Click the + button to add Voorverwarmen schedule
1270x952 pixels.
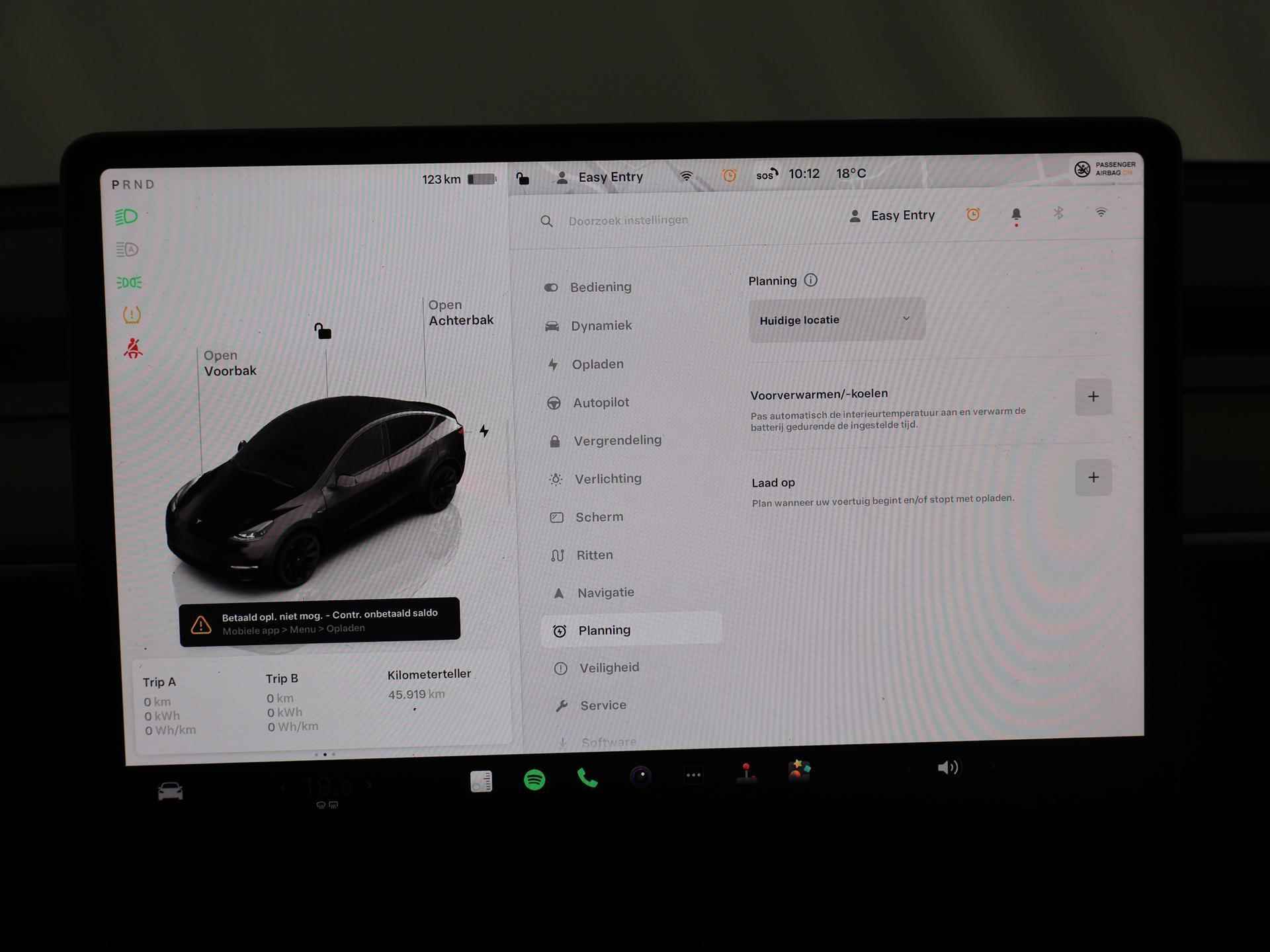(x=1094, y=396)
